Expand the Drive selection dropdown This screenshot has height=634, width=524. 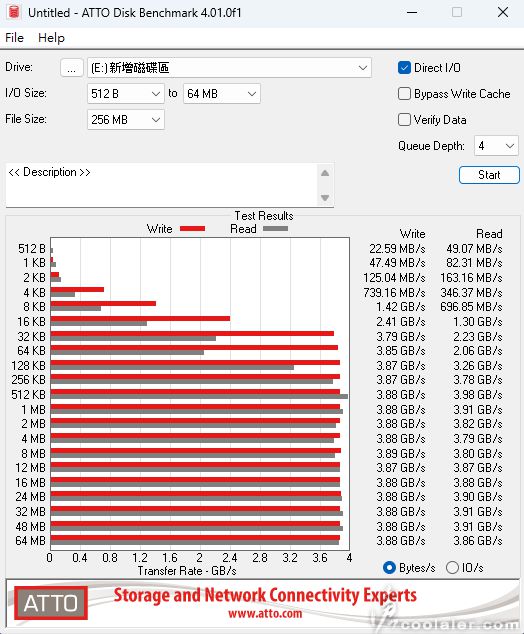pyautogui.click(x=229, y=68)
